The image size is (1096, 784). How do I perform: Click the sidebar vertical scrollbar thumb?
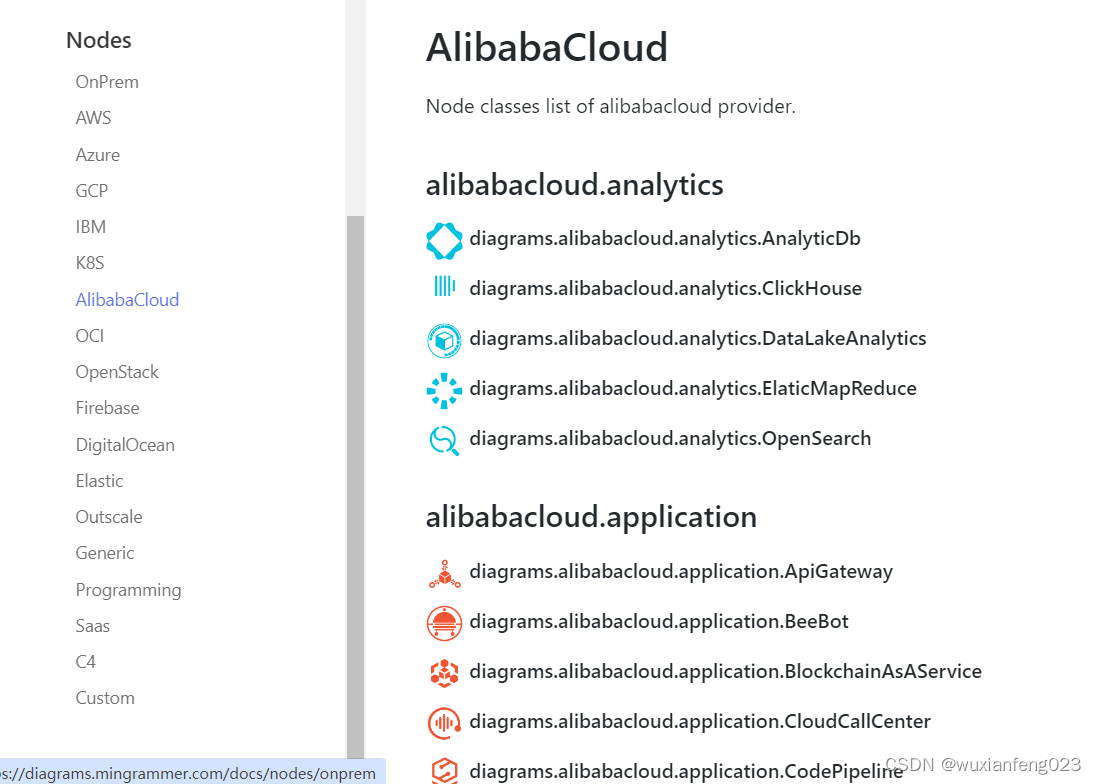(x=355, y=487)
